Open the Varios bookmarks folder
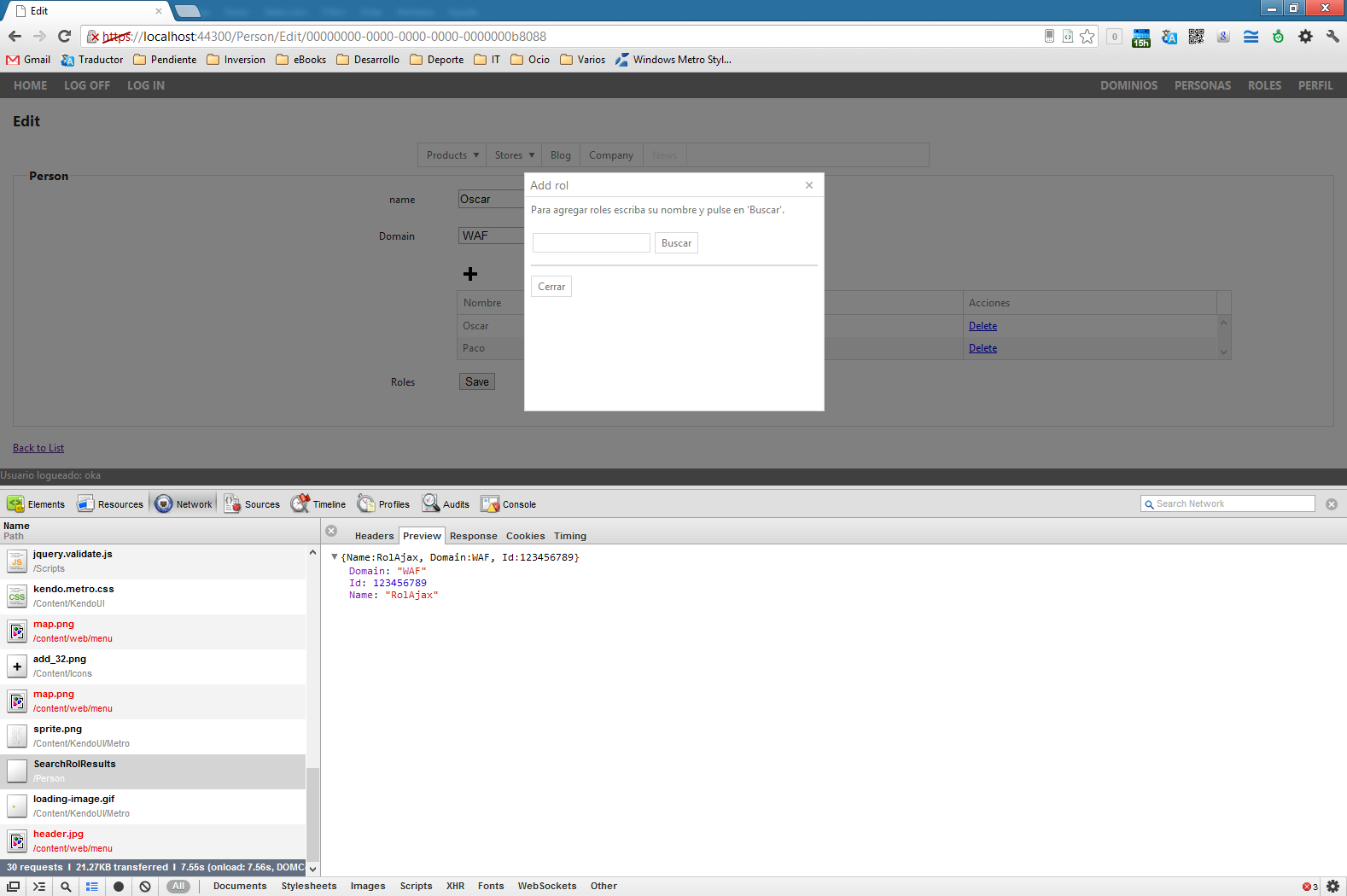Image resolution: width=1347 pixels, height=896 pixels. pos(582,60)
